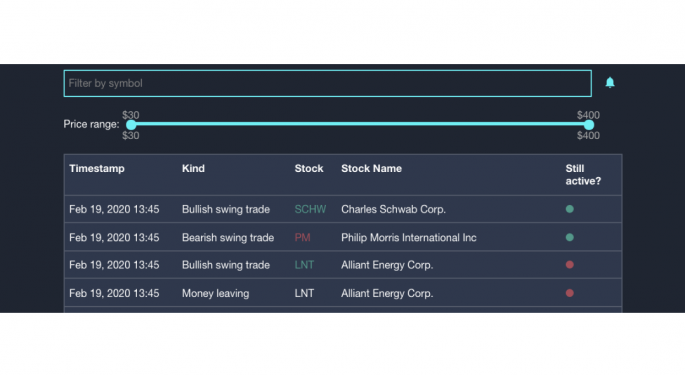The width and height of the screenshot is (685, 375).
Task: Select Bearish swing trade kind cell
Action: [228, 237]
